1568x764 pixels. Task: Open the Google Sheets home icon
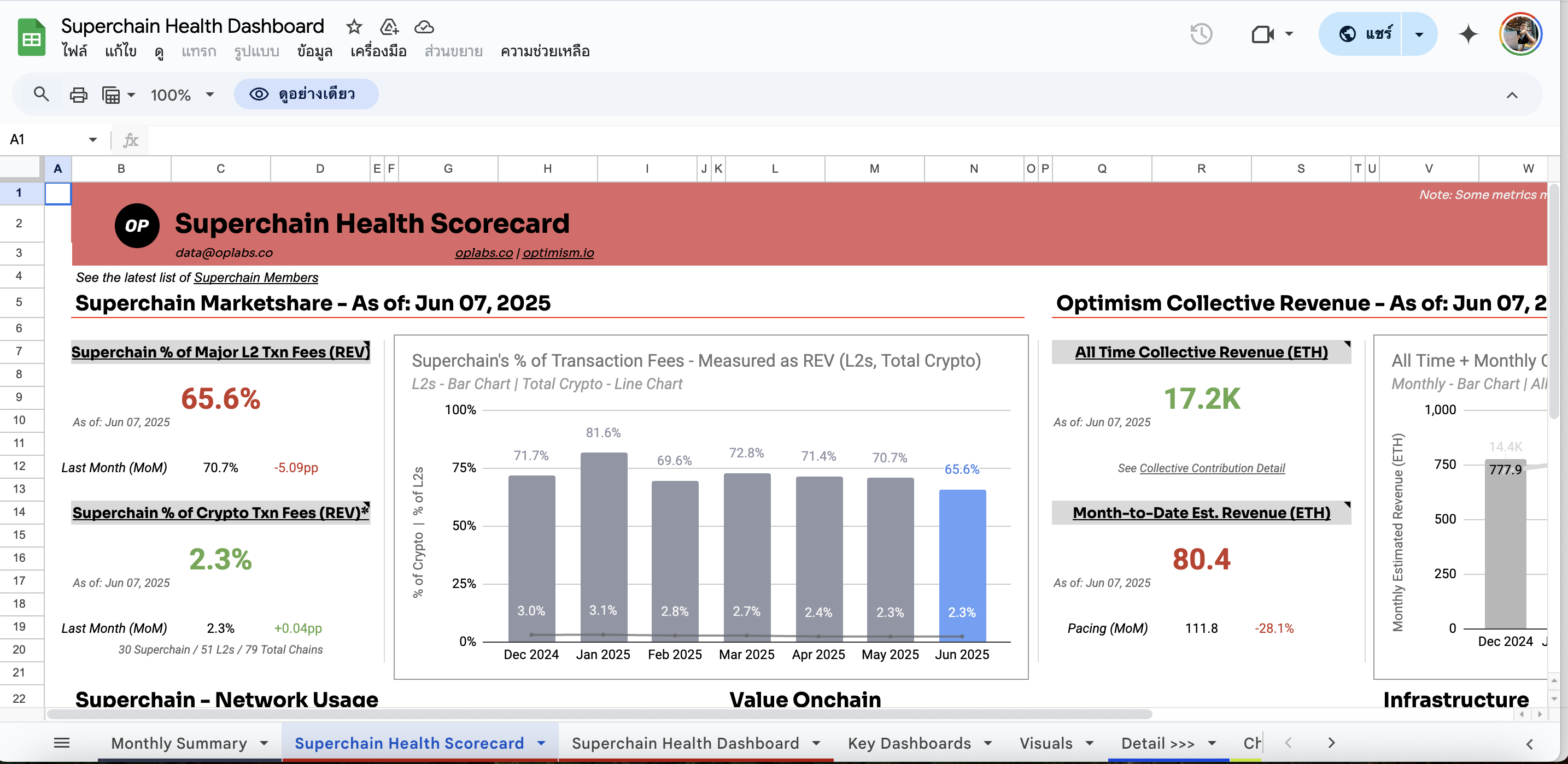31,38
